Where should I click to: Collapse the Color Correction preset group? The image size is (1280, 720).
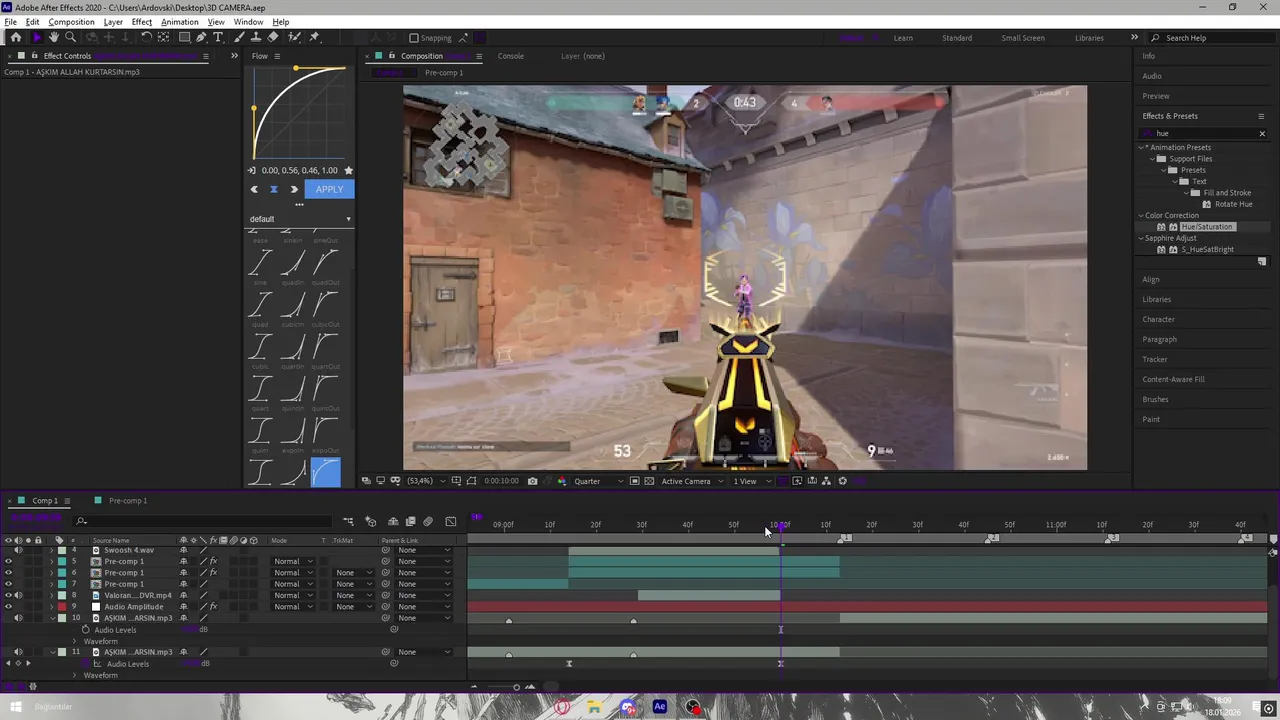1141,216
